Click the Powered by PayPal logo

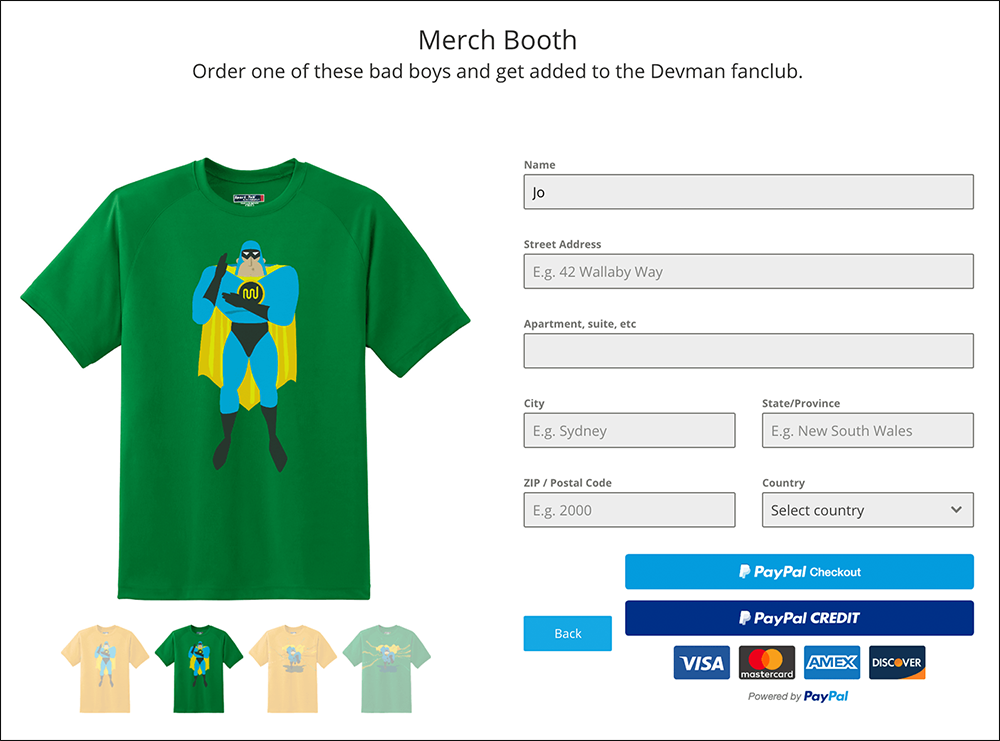pyautogui.click(x=798, y=696)
